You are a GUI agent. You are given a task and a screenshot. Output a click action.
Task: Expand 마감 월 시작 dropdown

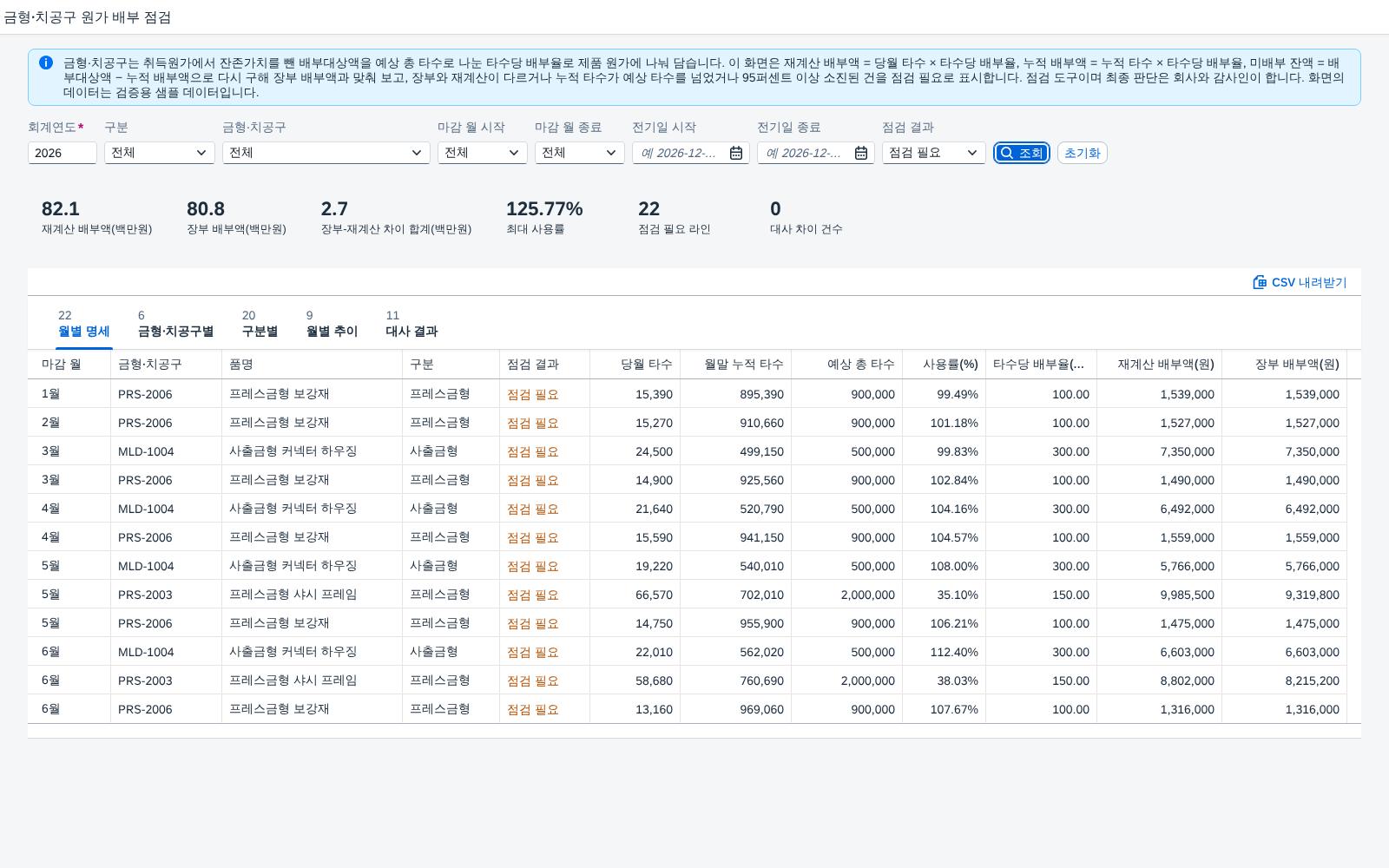[514, 153]
